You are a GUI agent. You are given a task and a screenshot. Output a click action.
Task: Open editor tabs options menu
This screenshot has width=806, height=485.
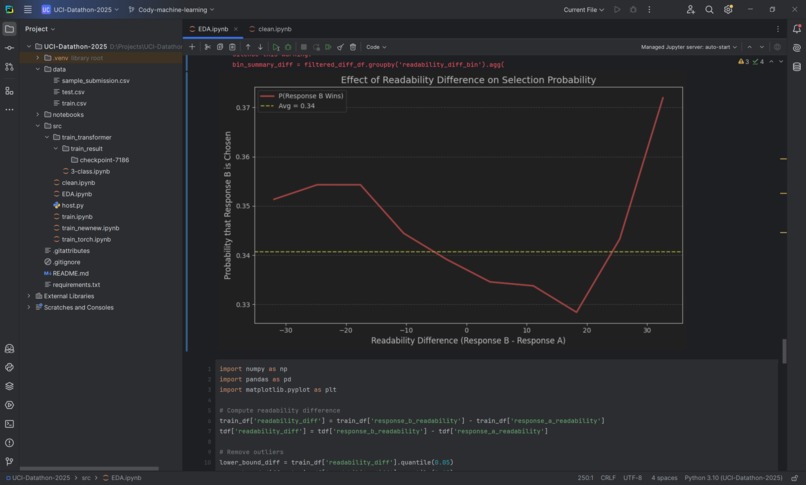pyautogui.click(x=777, y=29)
